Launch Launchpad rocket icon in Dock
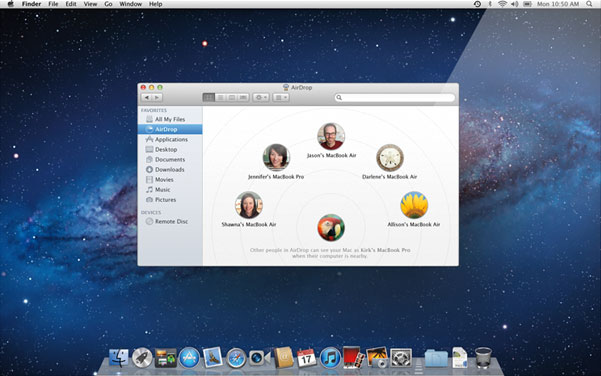The width and height of the screenshot is (601, 376). [142, 358]
